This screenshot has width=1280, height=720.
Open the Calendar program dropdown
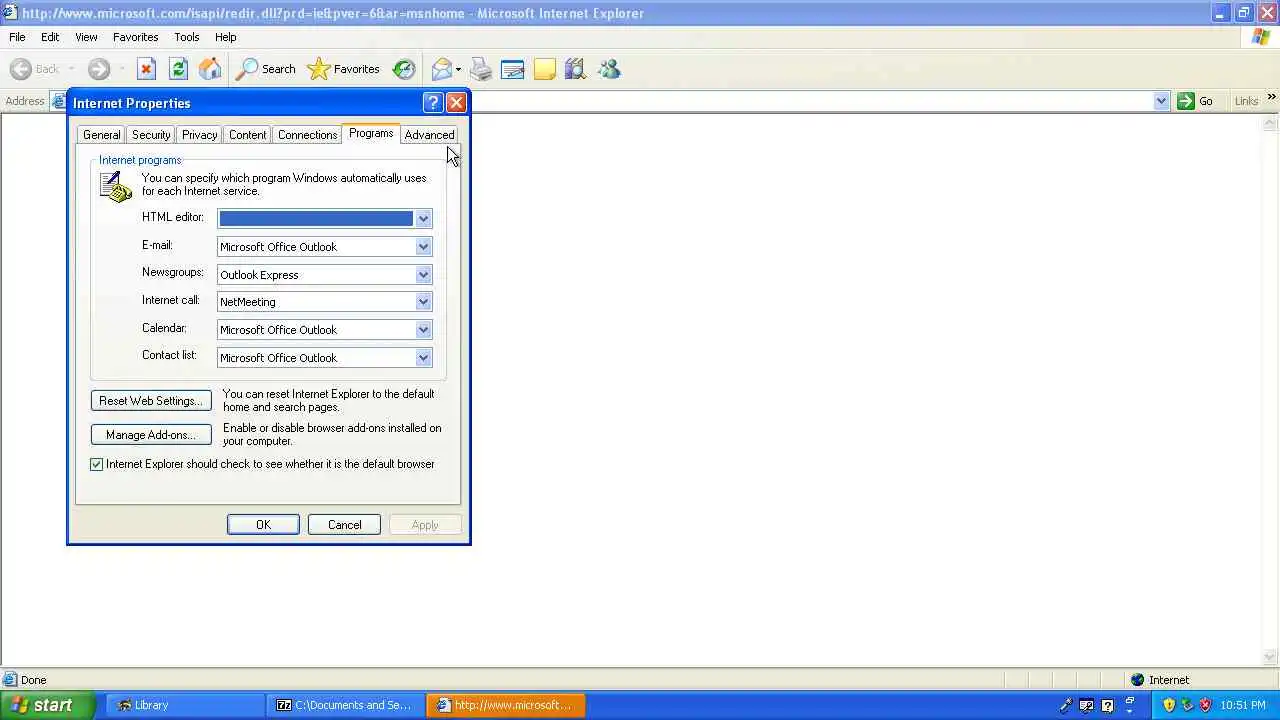pos(423,329)
